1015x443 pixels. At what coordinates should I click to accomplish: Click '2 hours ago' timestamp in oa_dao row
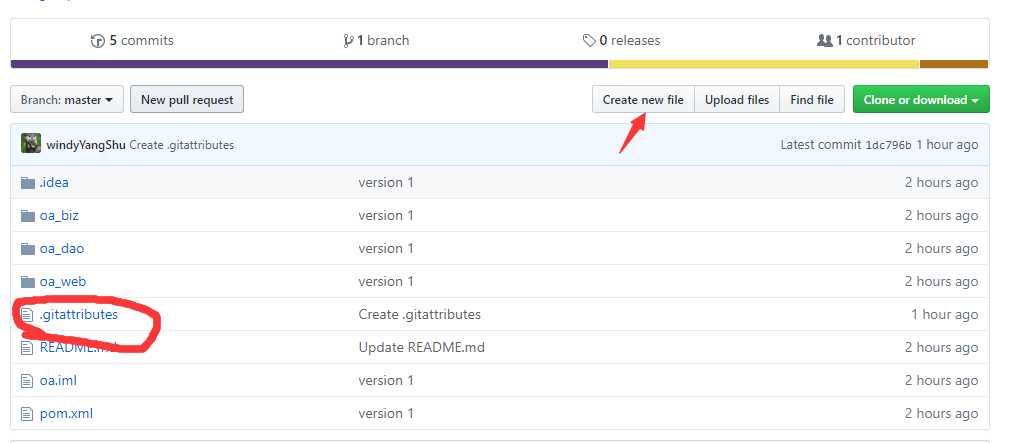[x=941, y=249]
